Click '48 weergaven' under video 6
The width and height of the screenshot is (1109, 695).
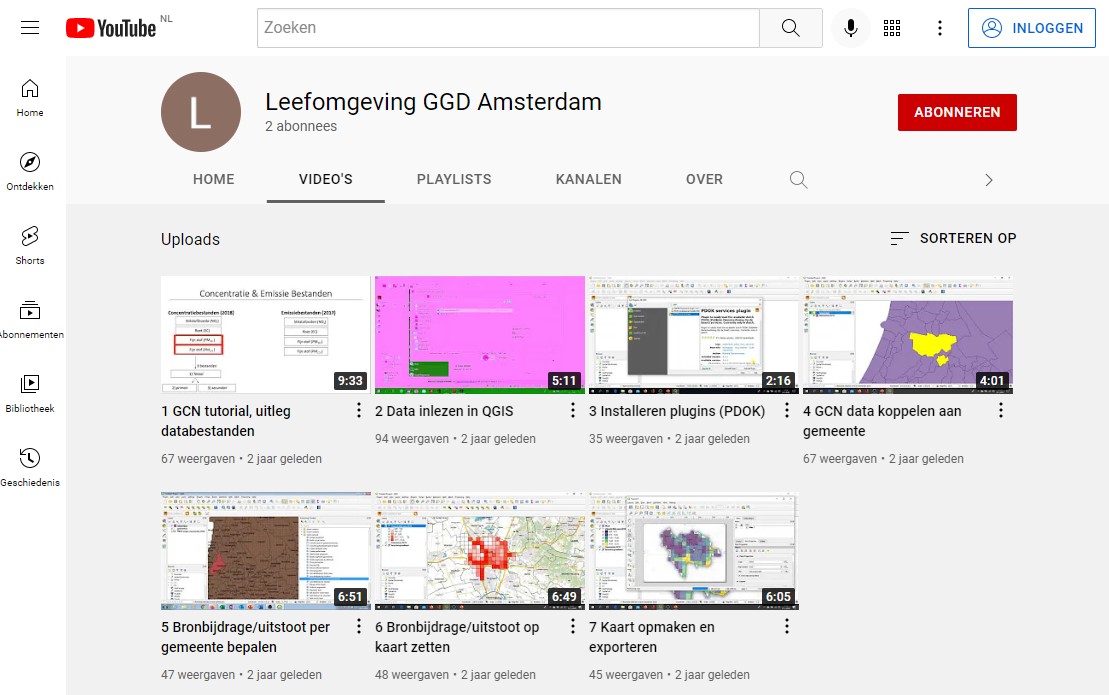tap(412, 674)
